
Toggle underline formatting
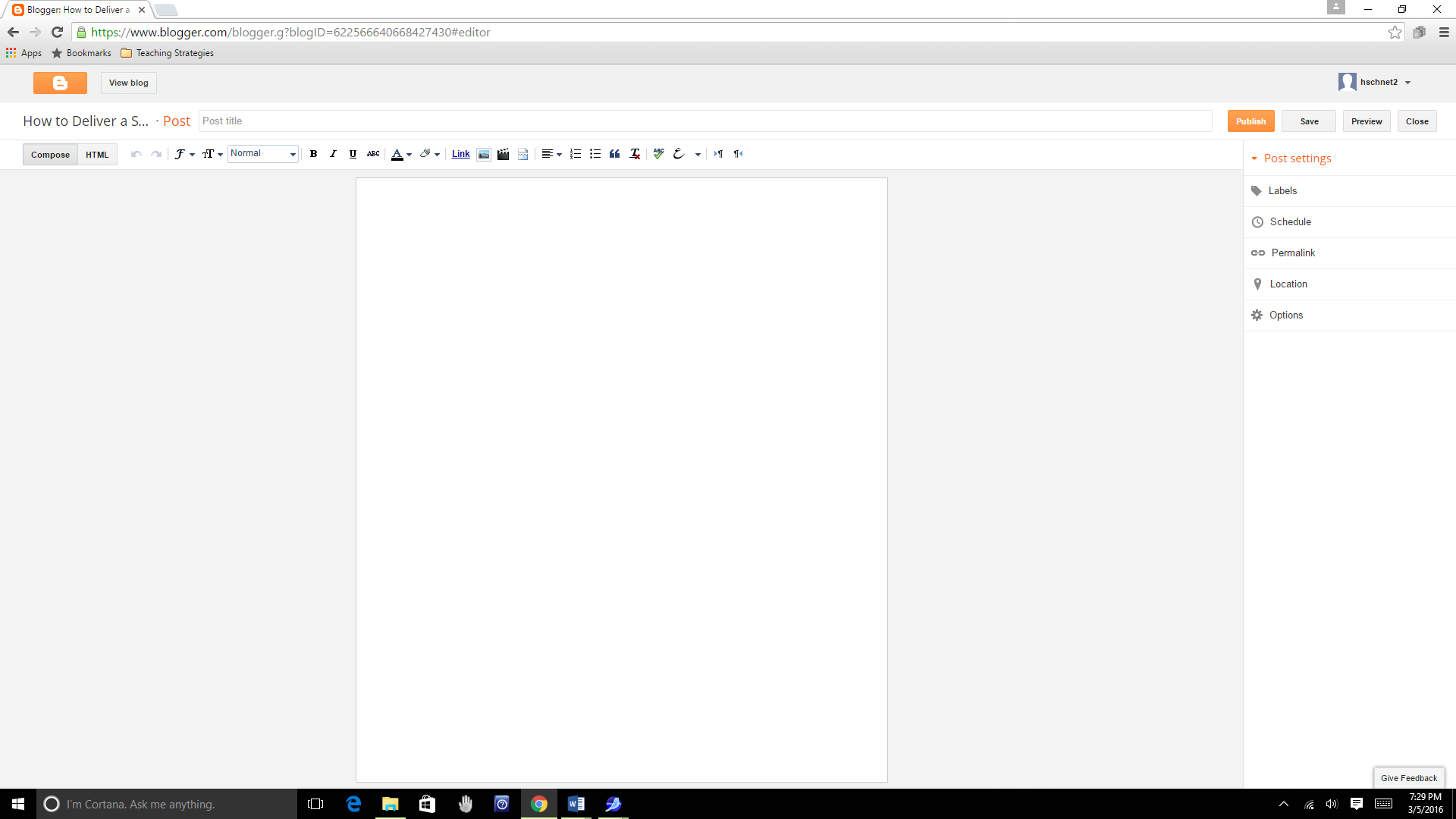[353, 154]
